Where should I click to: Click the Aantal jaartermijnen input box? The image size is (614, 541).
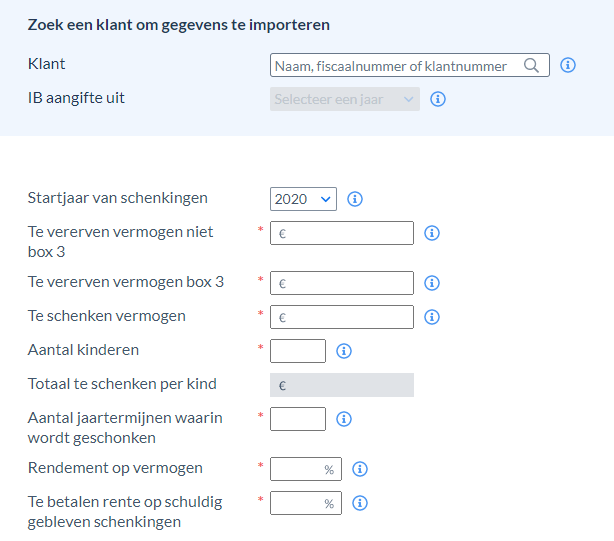(x=298, y=419)
